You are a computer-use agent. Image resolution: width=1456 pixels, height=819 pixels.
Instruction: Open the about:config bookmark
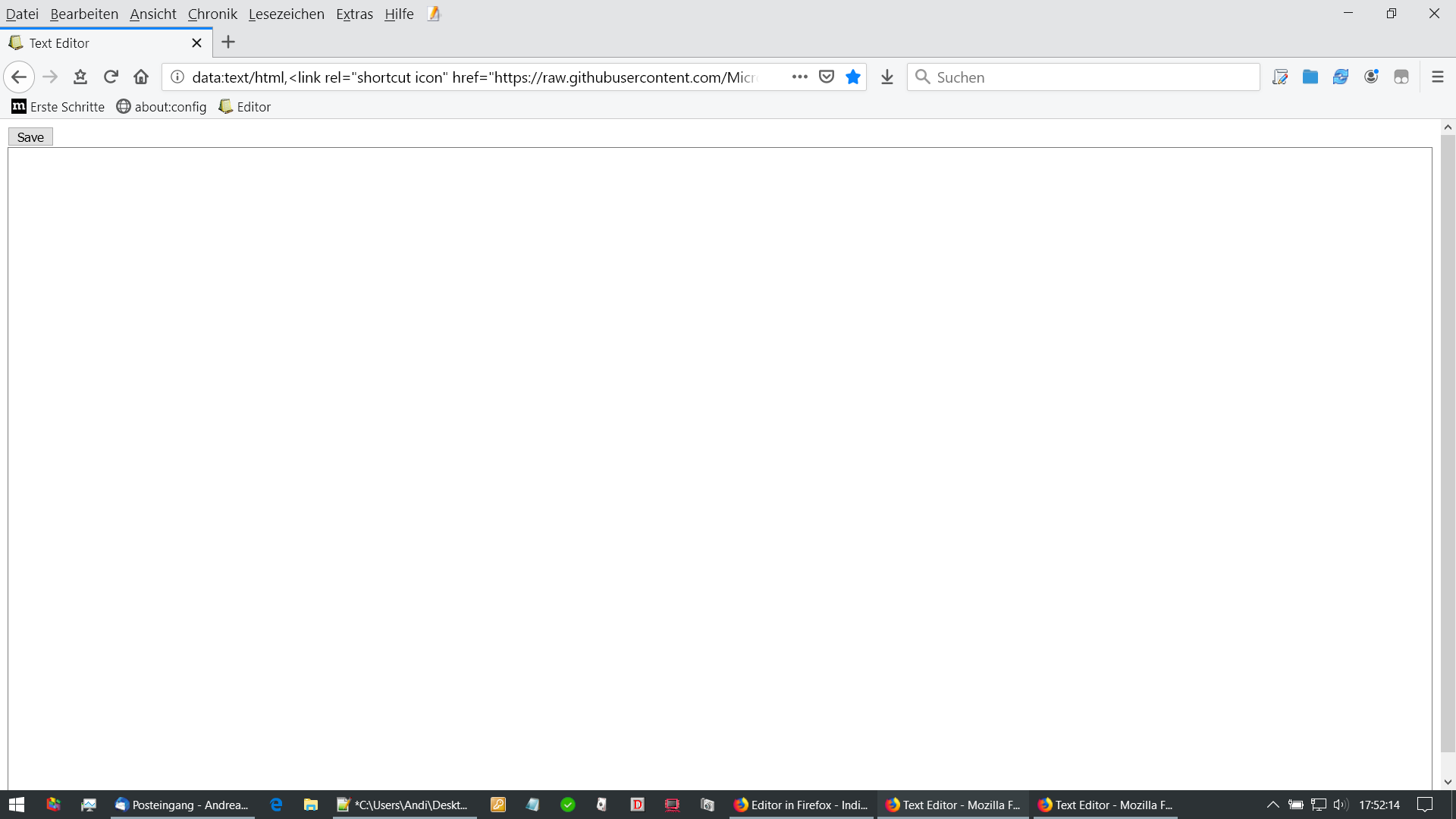pos(162,107)
